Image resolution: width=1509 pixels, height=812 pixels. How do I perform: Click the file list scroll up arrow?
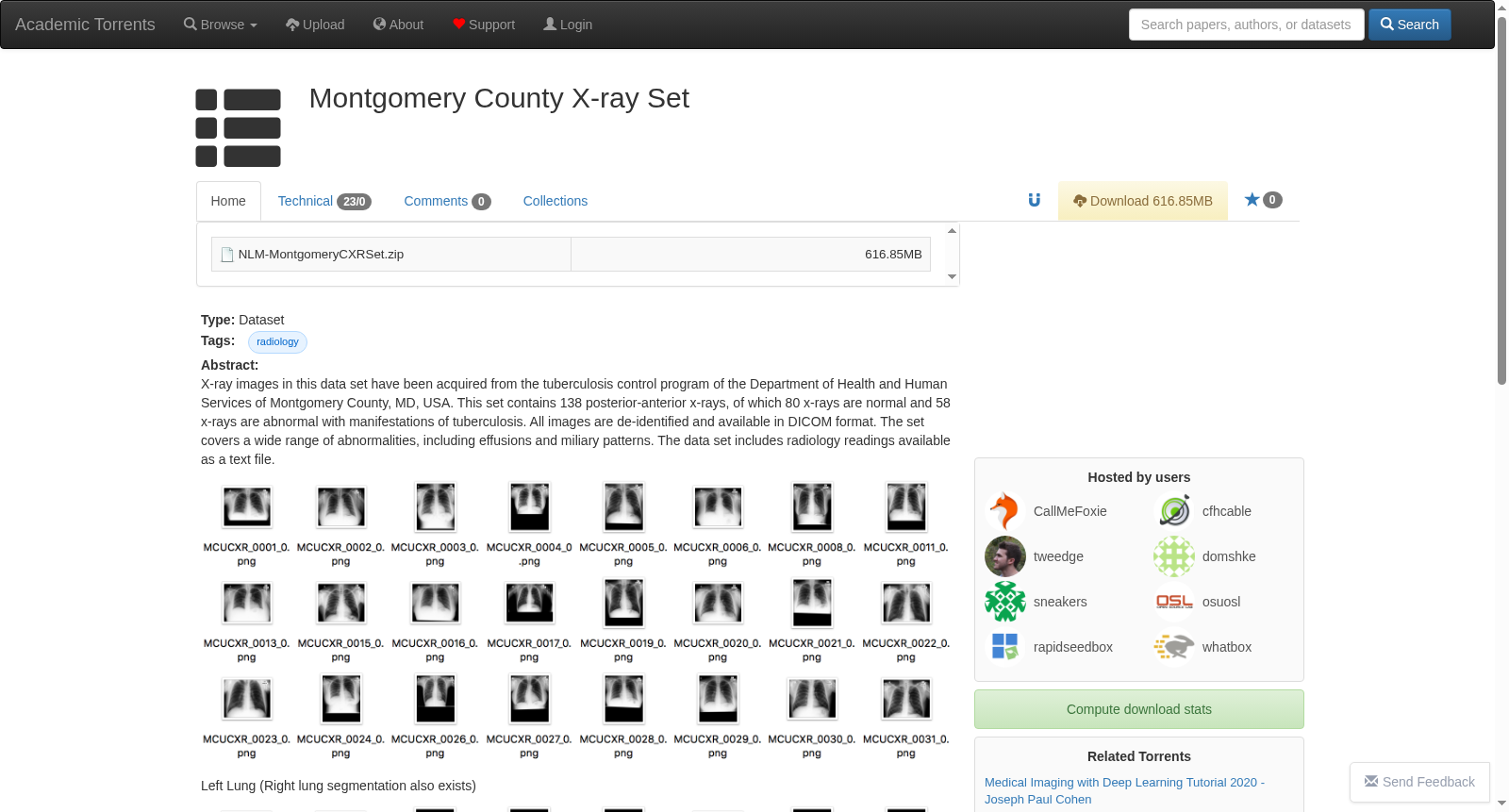pyautogui.click(x=953, y=230)
